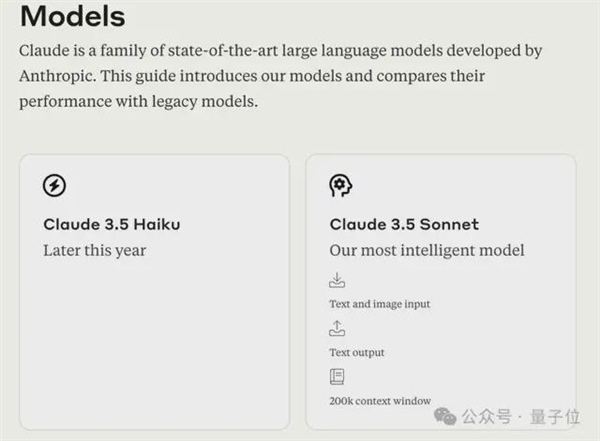Viewport: 600px width, 441px height.
Task: Click the "Later this year" text
Action: 94,250
